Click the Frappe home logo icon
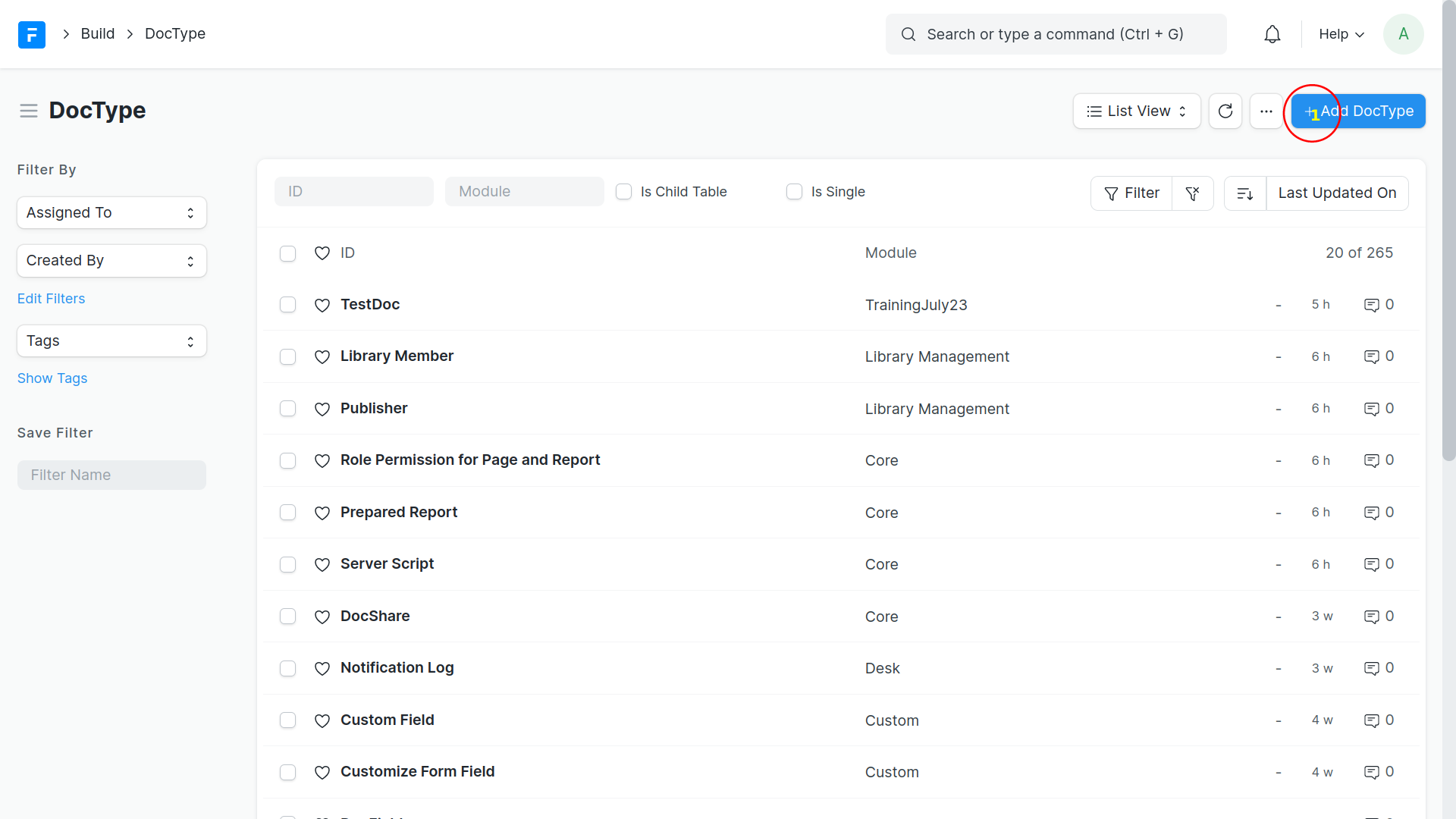Viewport: 1456px width, 819px height. point(31,34)
